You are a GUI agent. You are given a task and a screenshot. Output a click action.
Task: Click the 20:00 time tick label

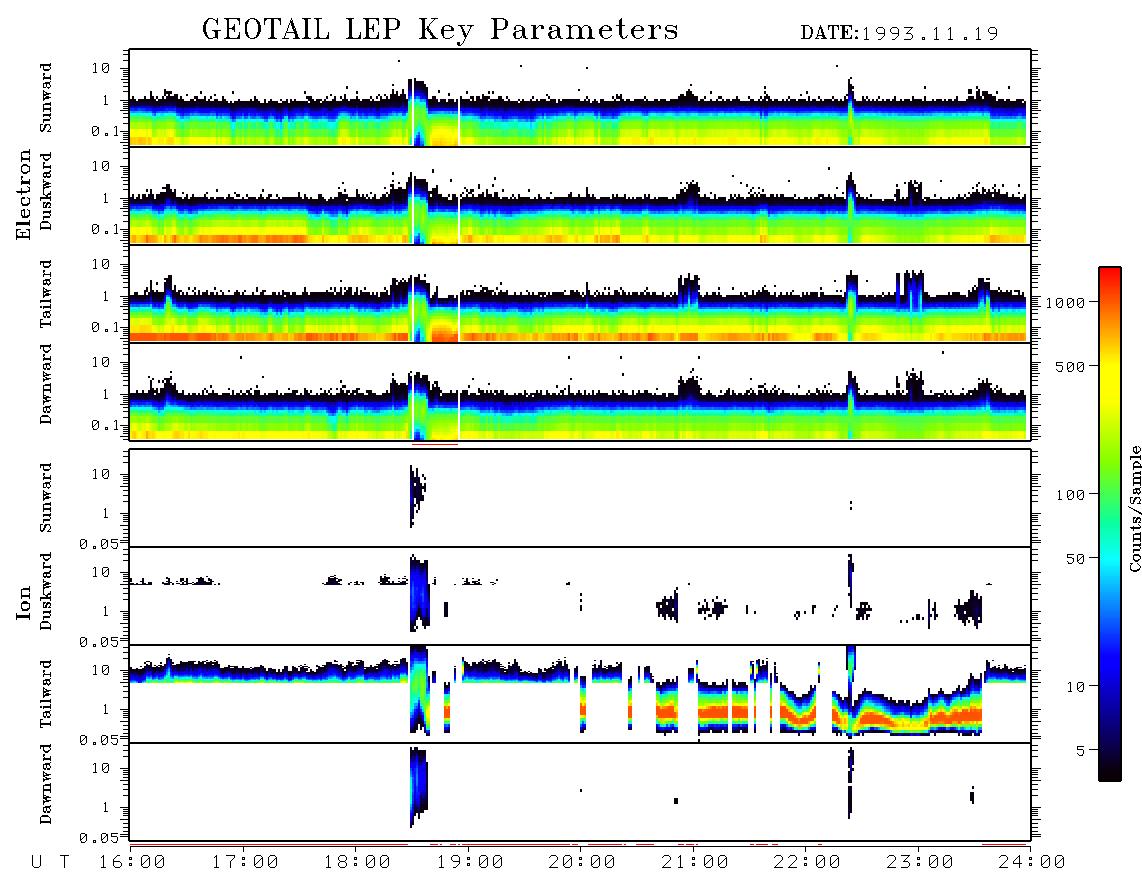(x=583, y=862)
